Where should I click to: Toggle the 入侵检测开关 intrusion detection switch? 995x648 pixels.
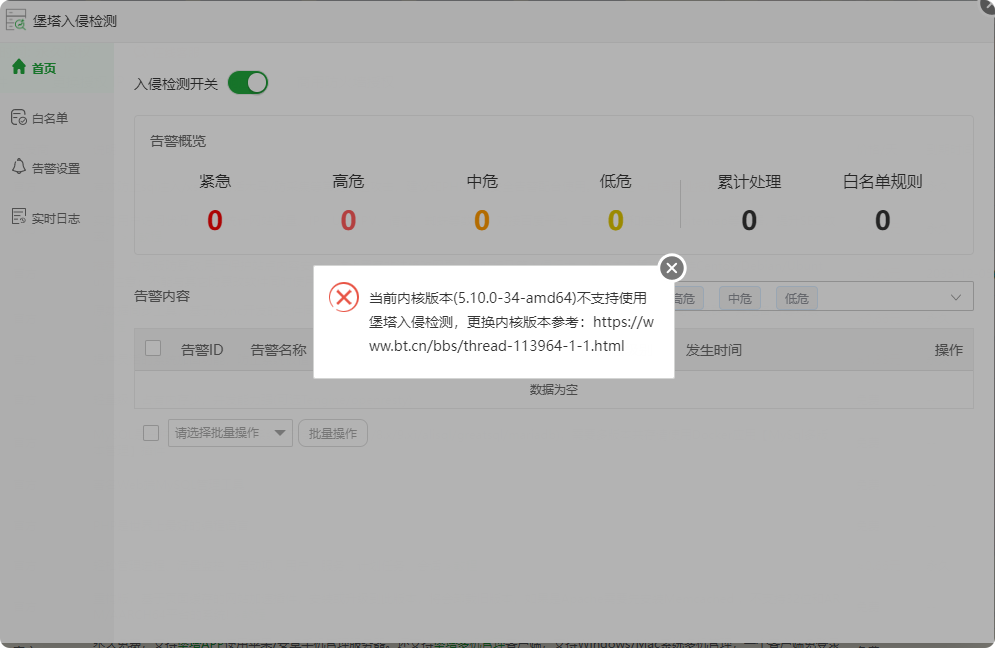248,83
